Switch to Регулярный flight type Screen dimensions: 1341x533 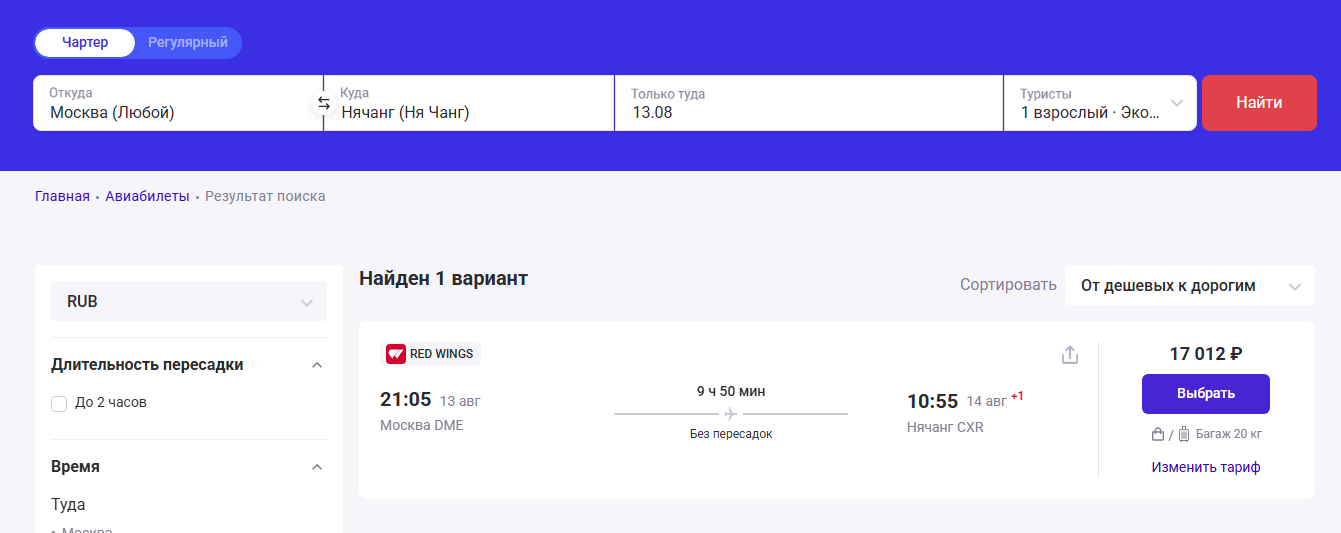[x=188, y=43]
